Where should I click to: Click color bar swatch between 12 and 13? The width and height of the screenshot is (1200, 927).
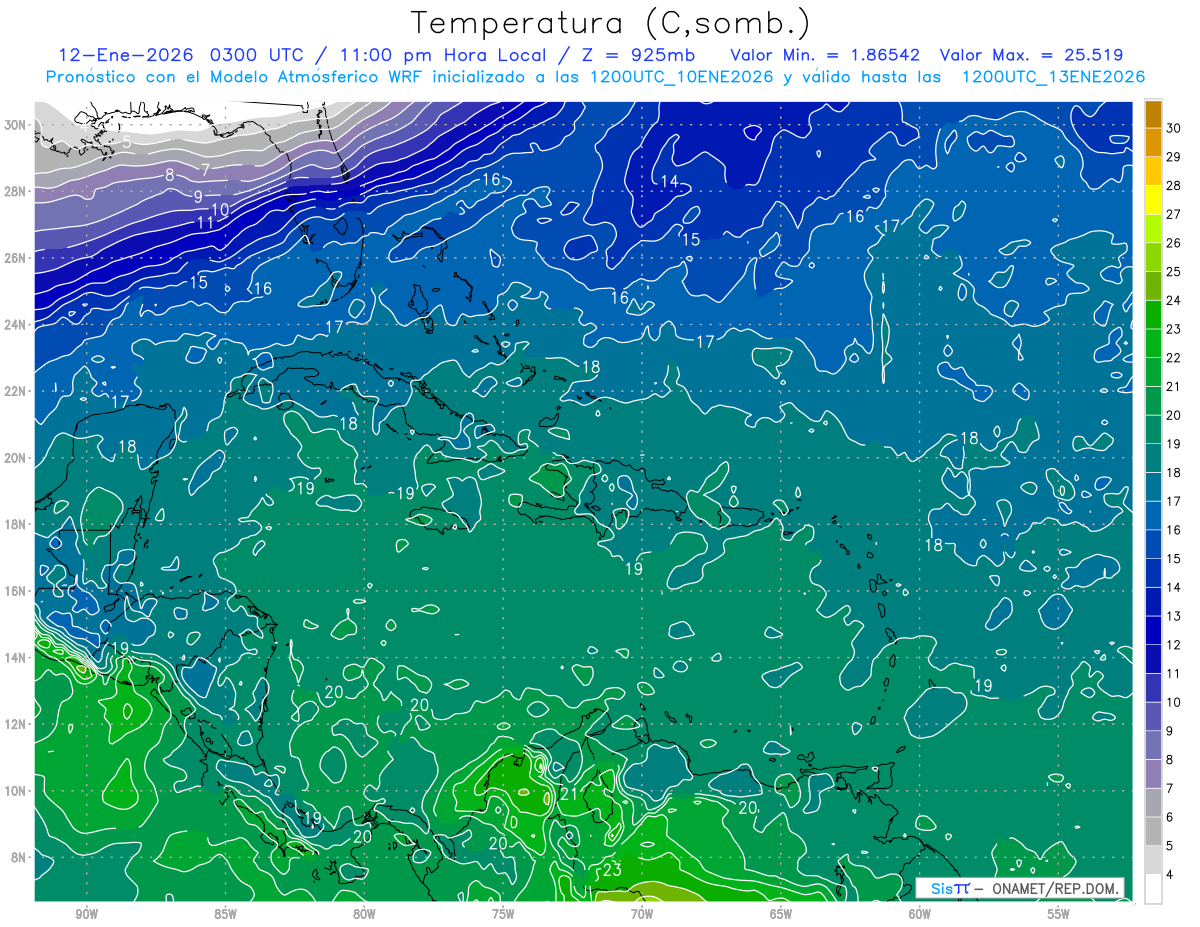pyautogui.click(x=1153, y=630)
